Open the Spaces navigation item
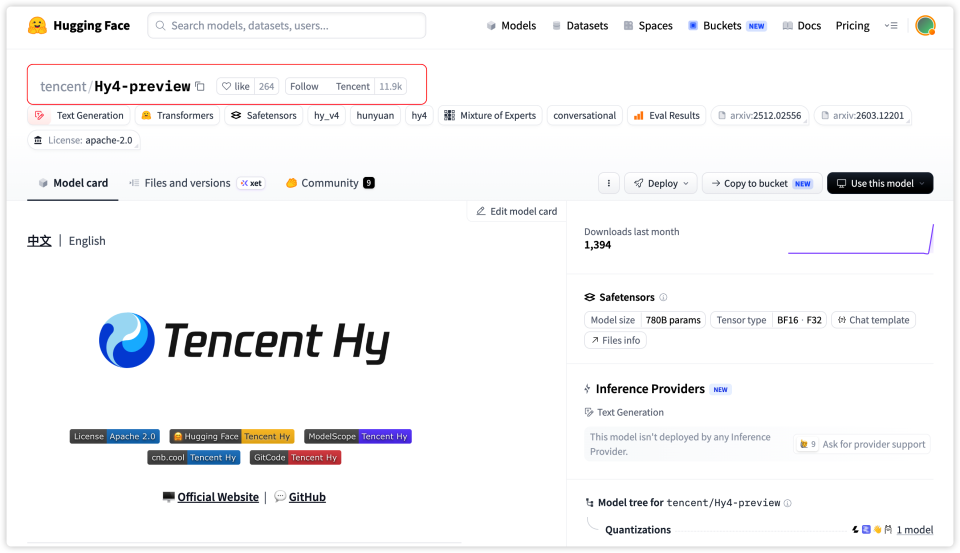Image resolution: width=960 pixels, height=553 pixels. (648, 26)
